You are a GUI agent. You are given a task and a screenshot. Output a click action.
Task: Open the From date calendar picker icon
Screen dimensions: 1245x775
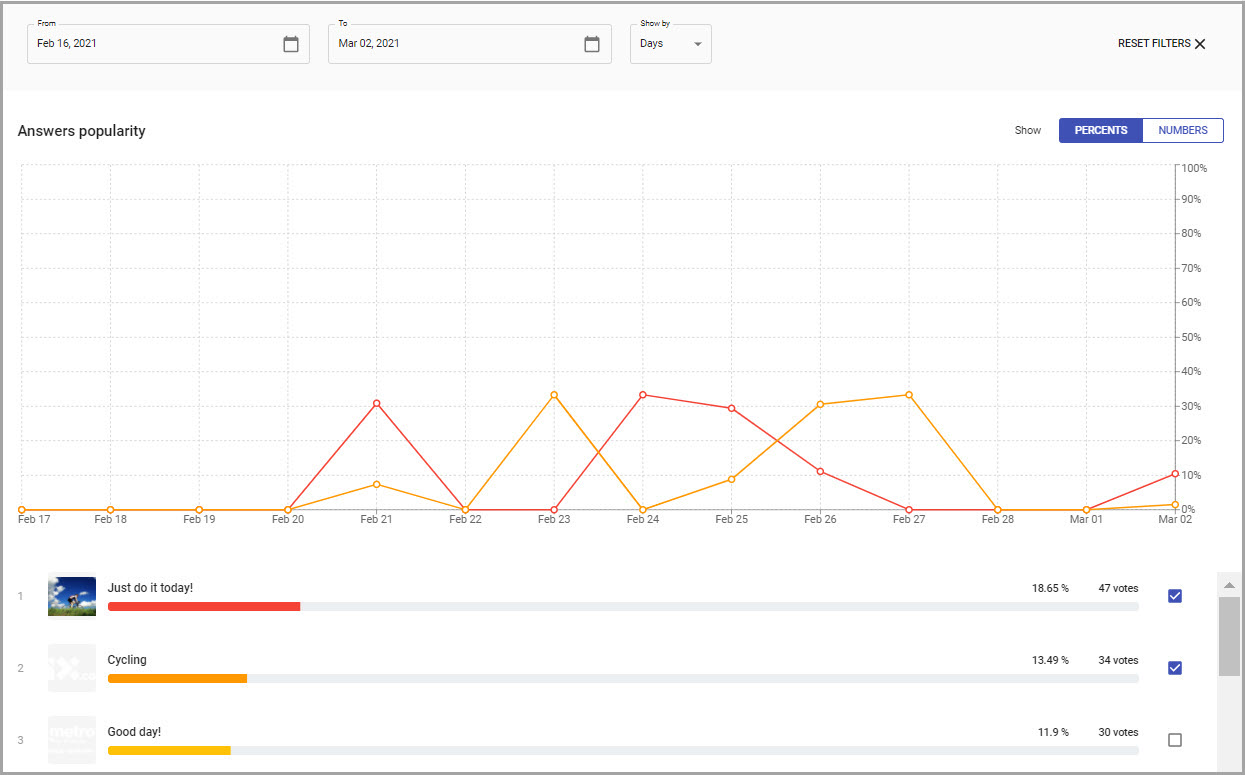tap(291, 44)
